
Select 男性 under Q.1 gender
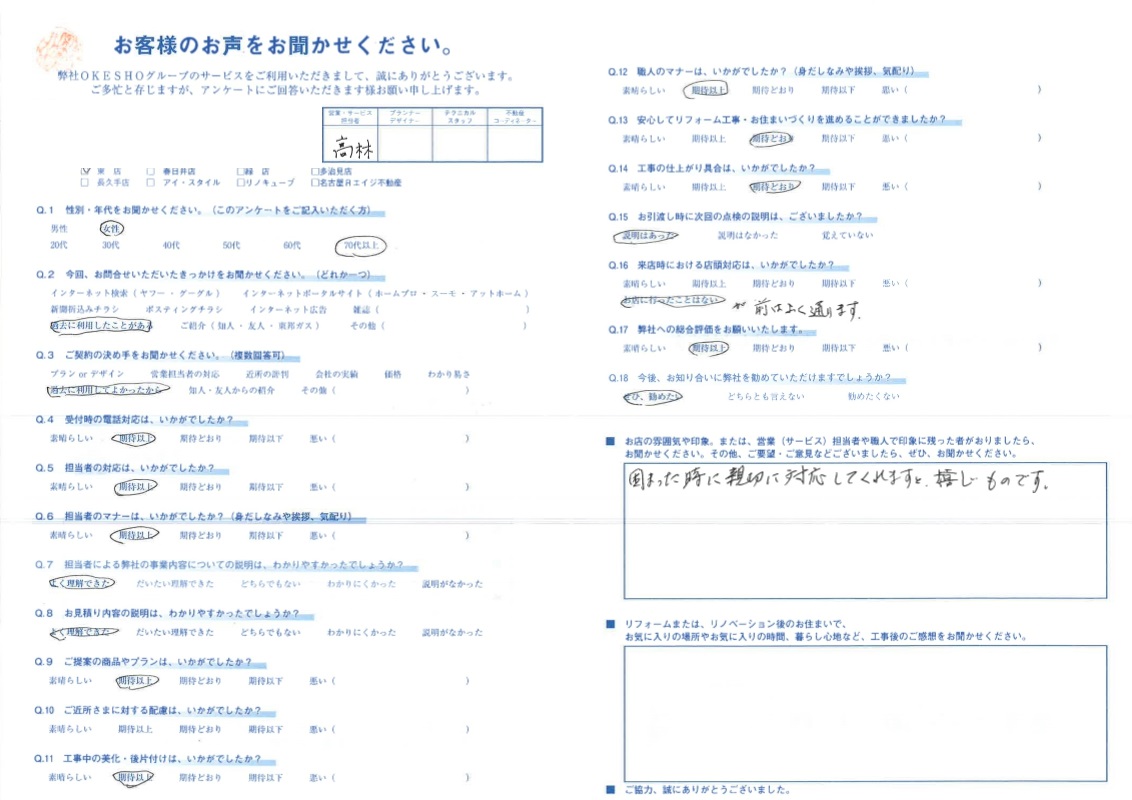[59, 229]
